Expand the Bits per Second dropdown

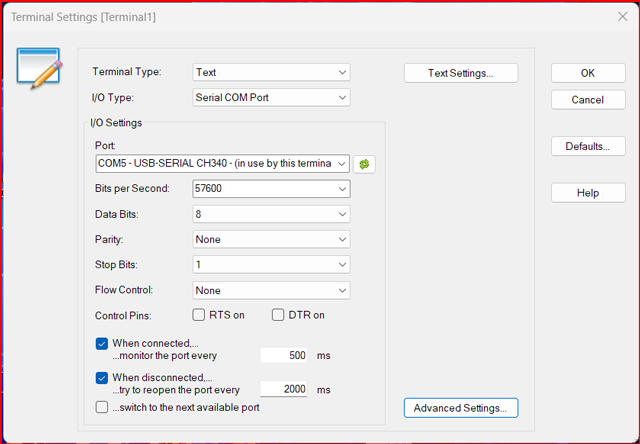(271, 189)
